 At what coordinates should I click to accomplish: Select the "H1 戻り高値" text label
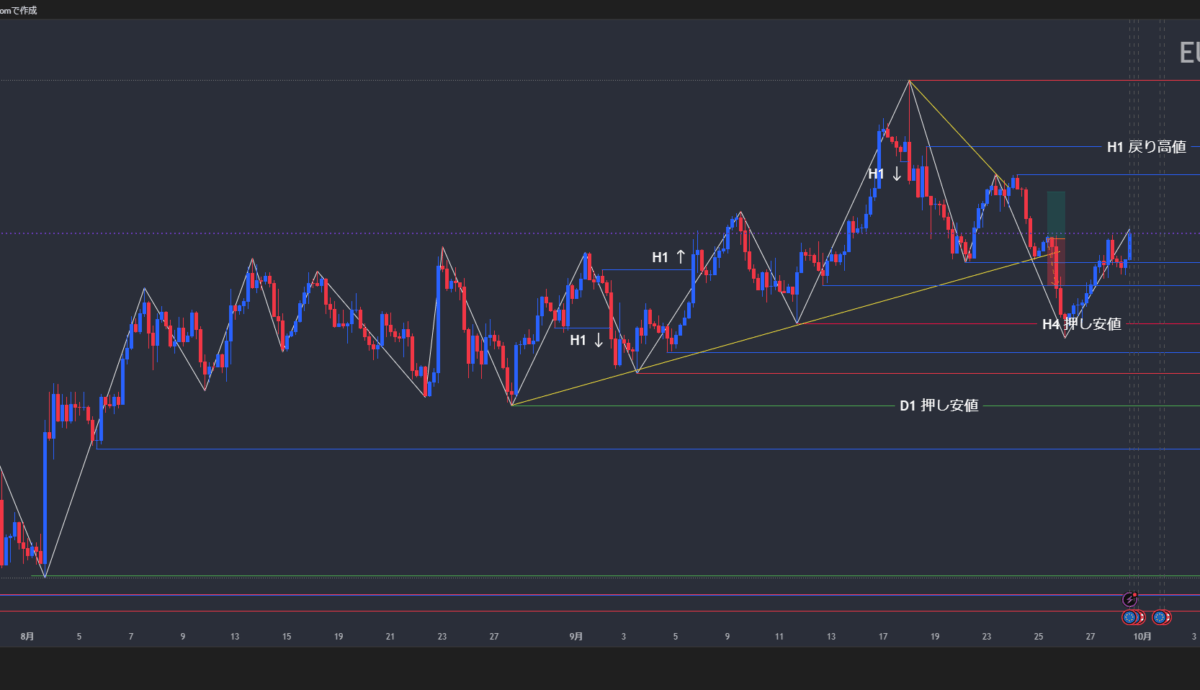(1146, 147)
